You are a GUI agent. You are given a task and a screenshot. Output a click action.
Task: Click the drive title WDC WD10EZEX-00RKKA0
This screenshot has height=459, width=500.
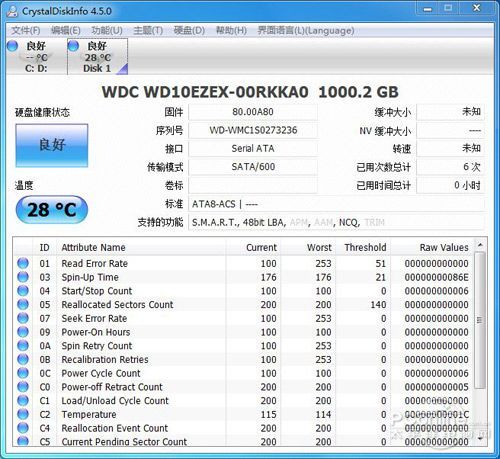tap(205, 92)
